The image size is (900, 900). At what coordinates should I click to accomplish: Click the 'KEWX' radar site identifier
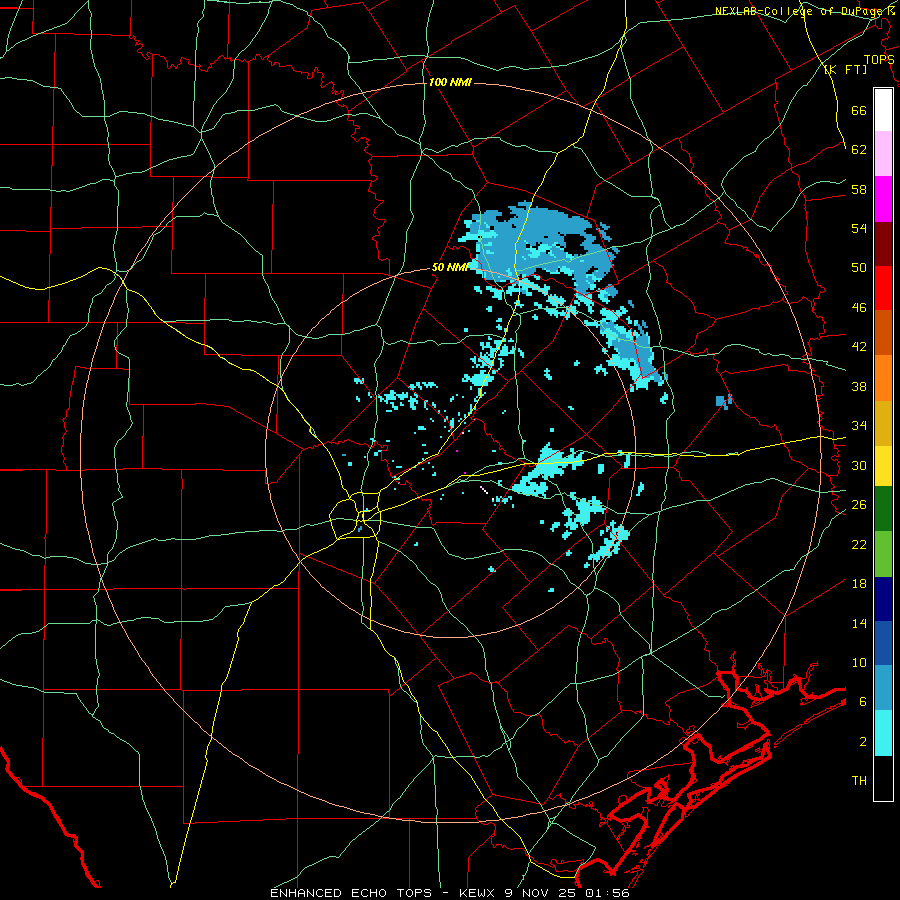479,893
